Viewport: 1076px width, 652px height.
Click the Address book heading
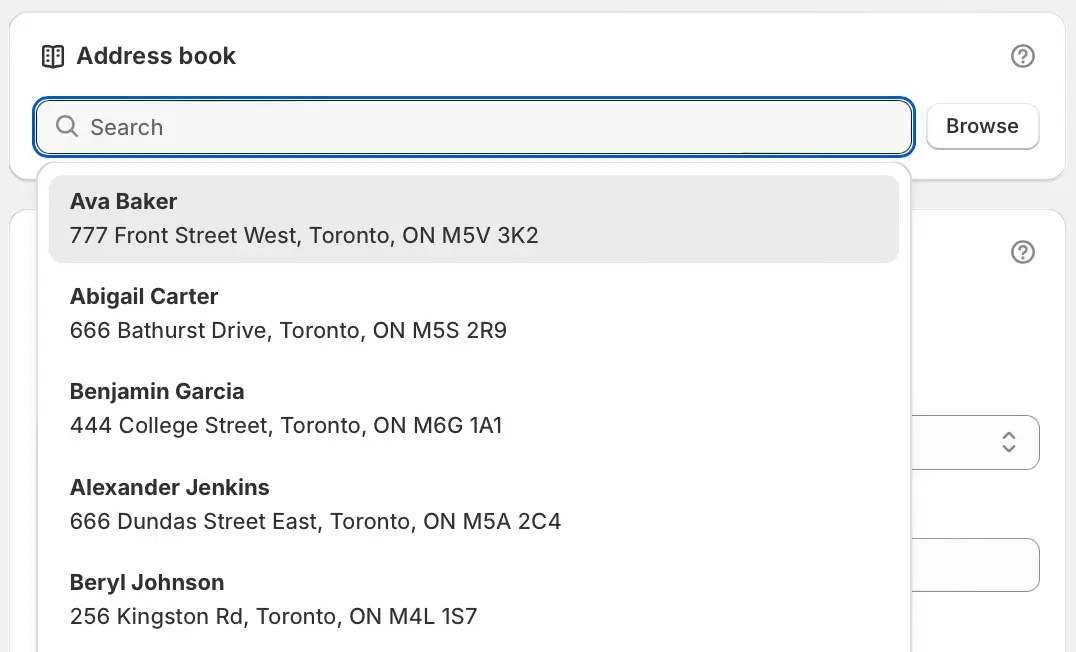click(156, 56)
